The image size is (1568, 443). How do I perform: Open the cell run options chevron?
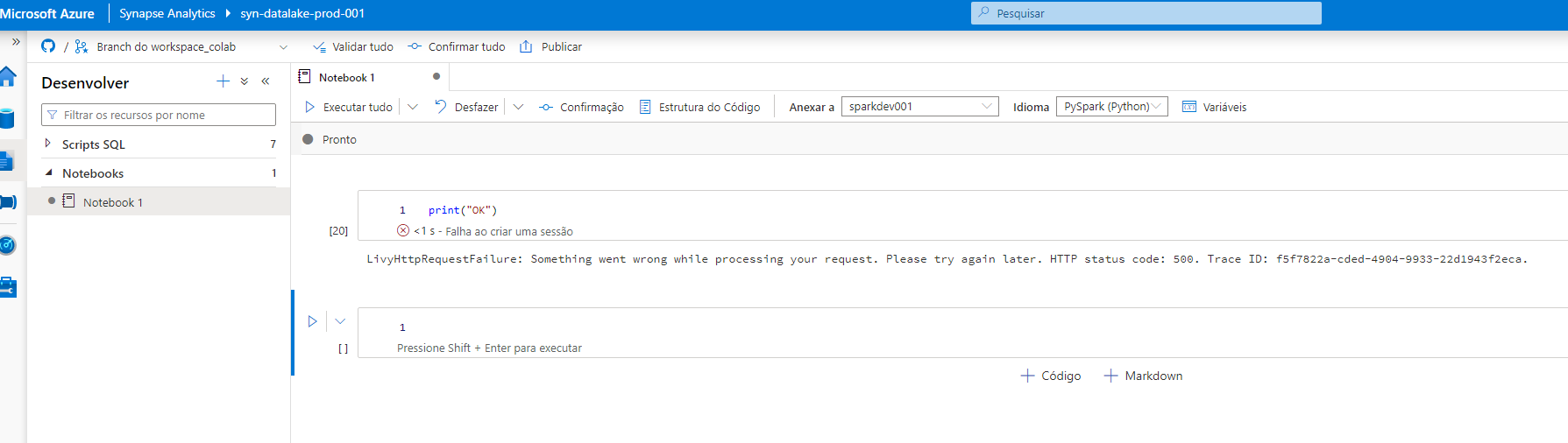point(340,321)
